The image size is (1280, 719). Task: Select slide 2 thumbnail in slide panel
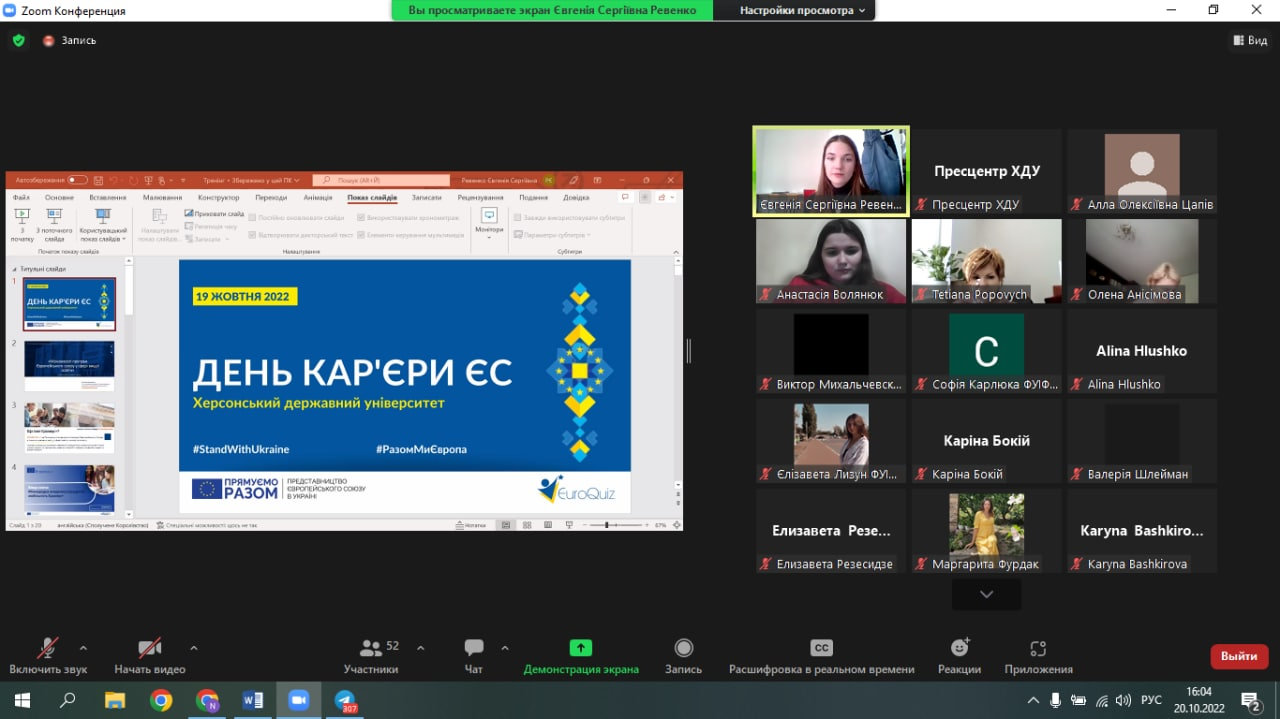[69, 365]
